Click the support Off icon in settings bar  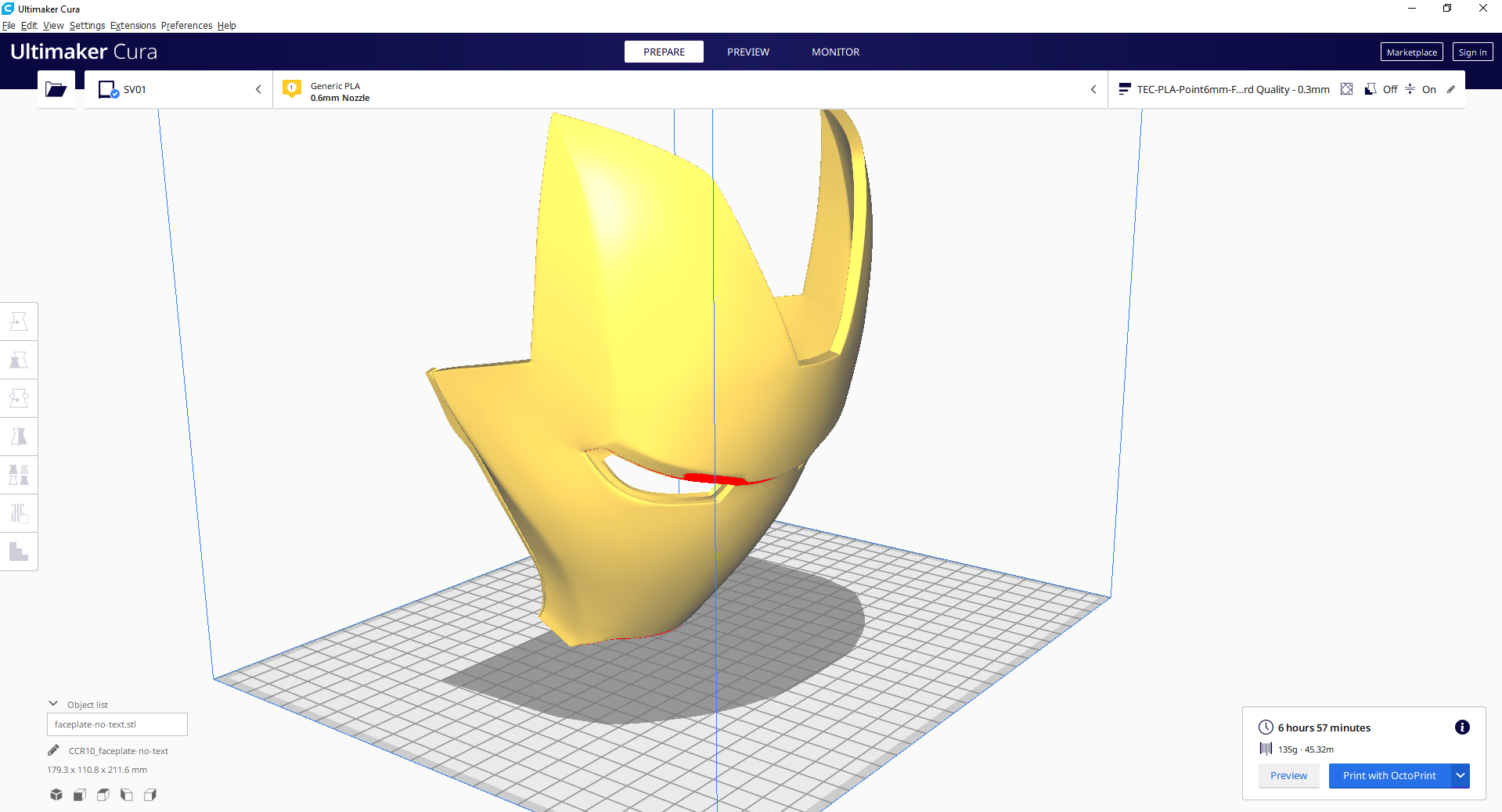click(x=1371, y=89)
